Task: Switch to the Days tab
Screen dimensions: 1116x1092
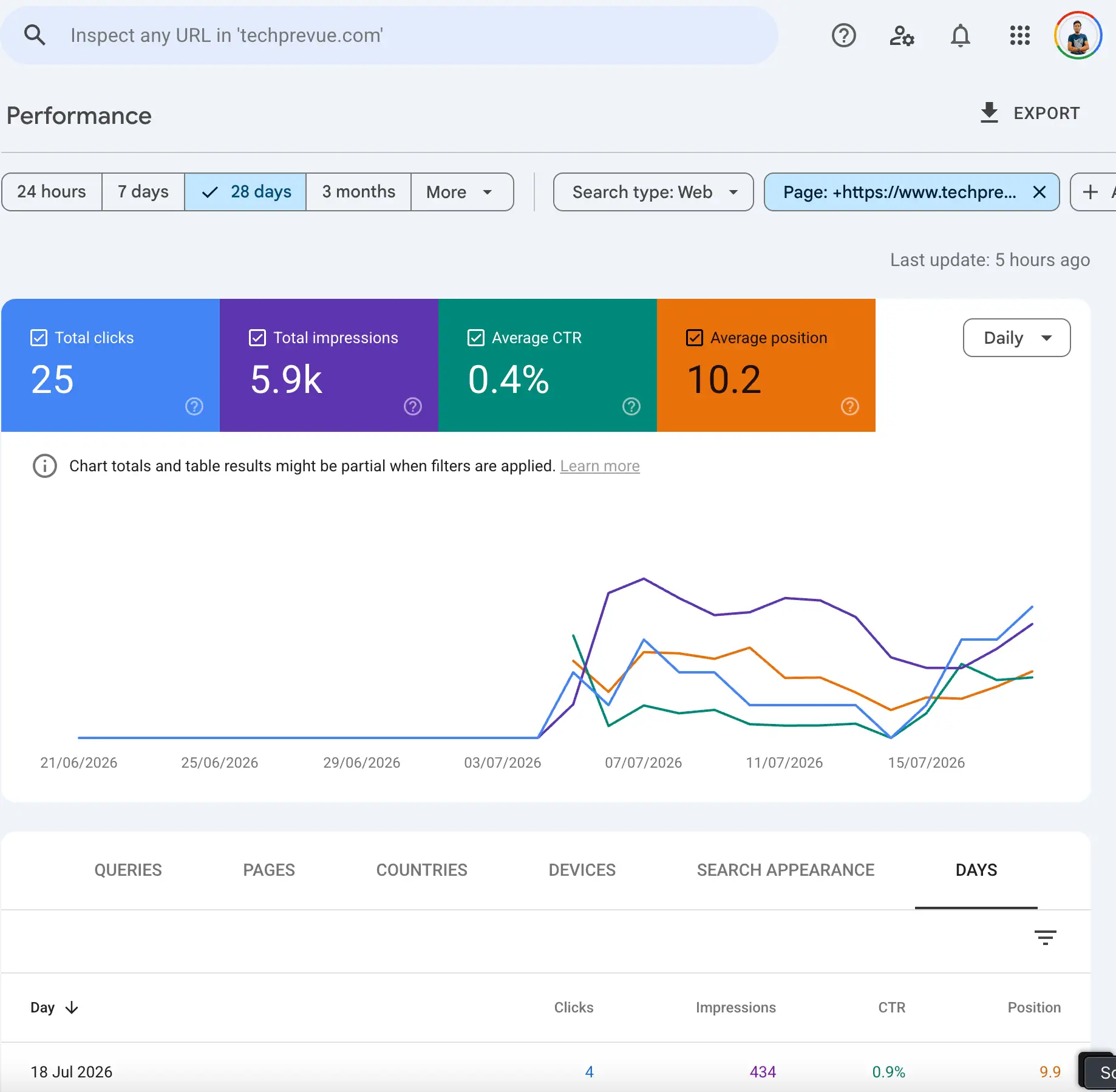Action: point(976,870)
